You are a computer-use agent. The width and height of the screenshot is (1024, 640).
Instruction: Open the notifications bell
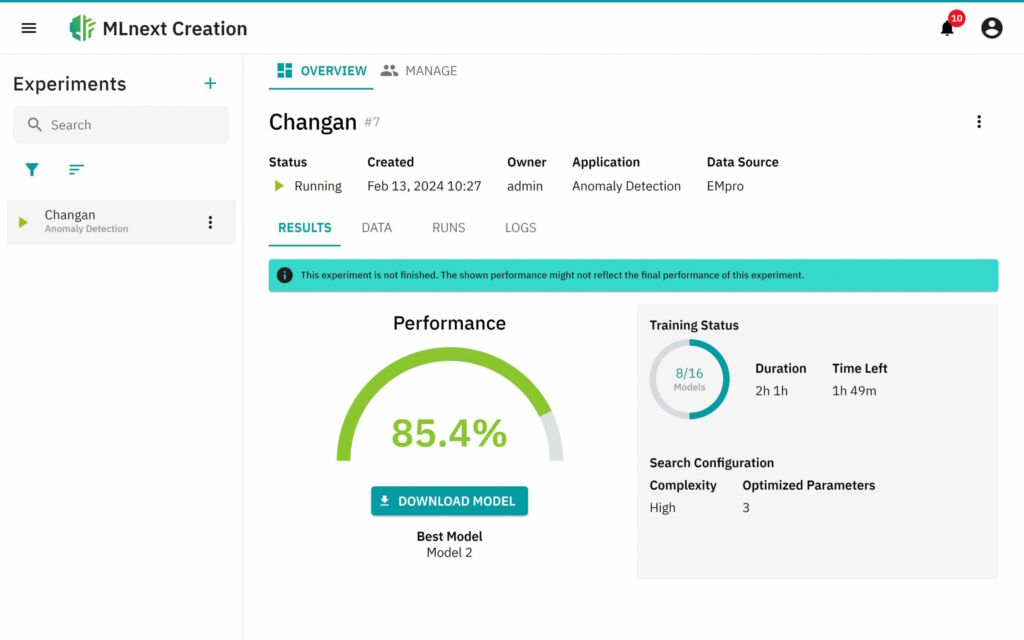click(x=947, y=28)
